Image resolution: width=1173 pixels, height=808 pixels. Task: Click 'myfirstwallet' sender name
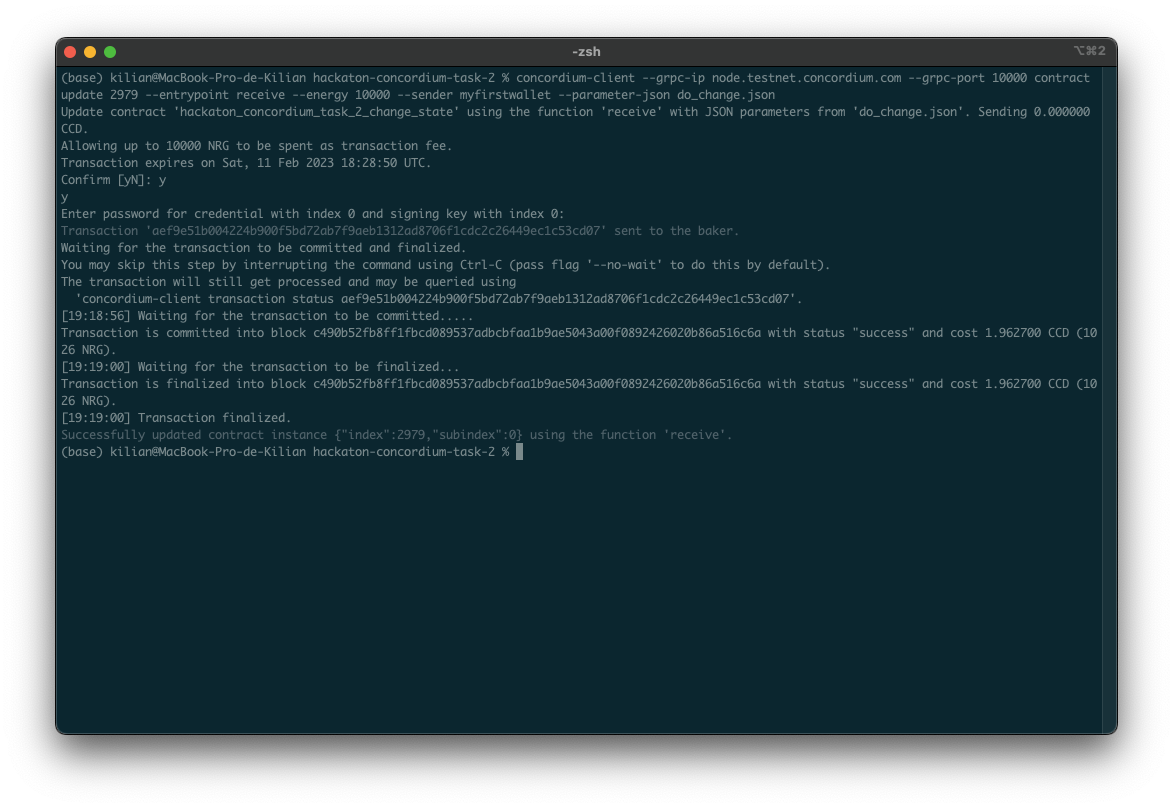tap(505, 95)
